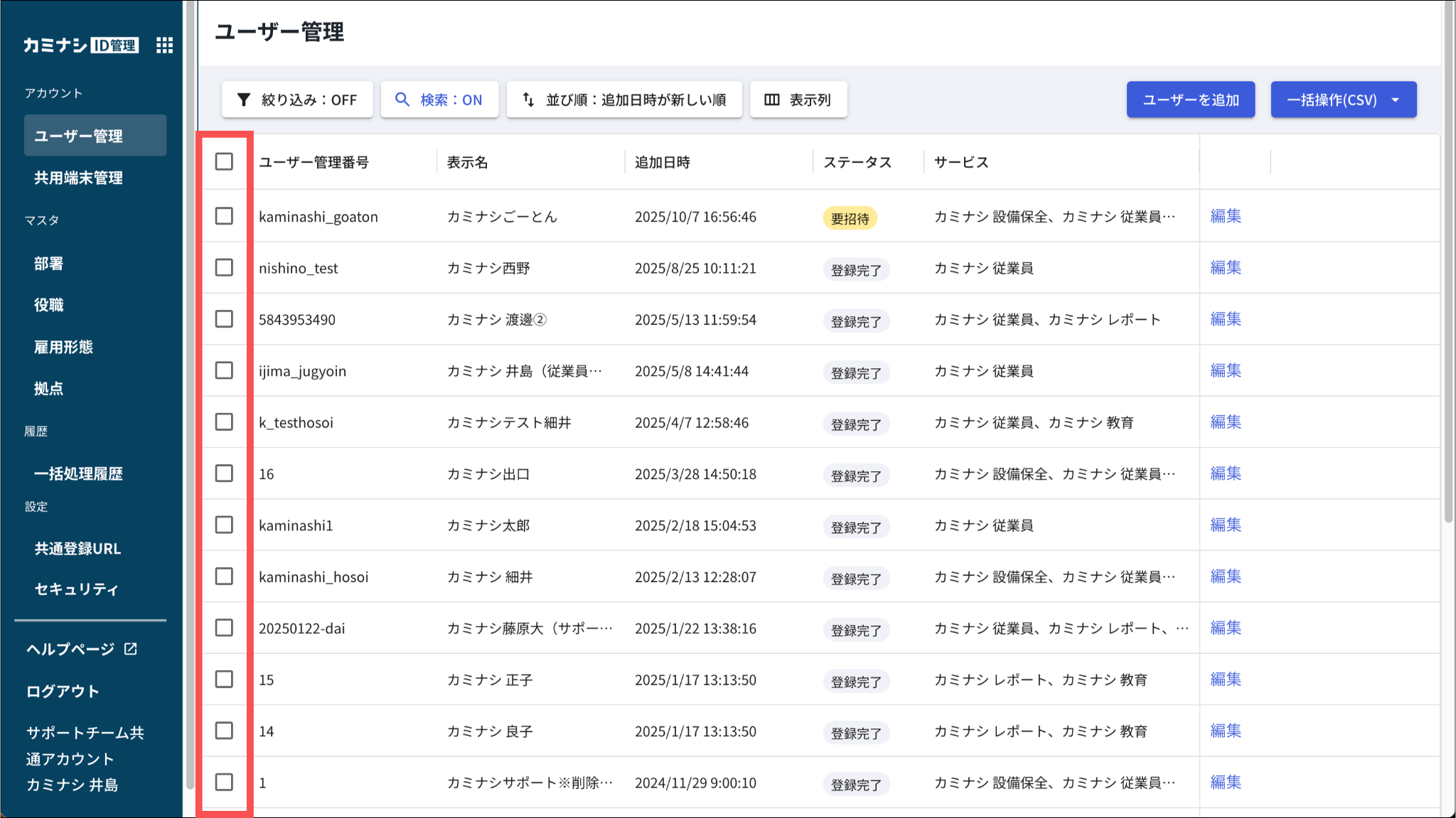Click external link icon beside ヘルプページ
Viewport: 1456px width, 818px height.
pyautogui.click(x=131, y=649)
